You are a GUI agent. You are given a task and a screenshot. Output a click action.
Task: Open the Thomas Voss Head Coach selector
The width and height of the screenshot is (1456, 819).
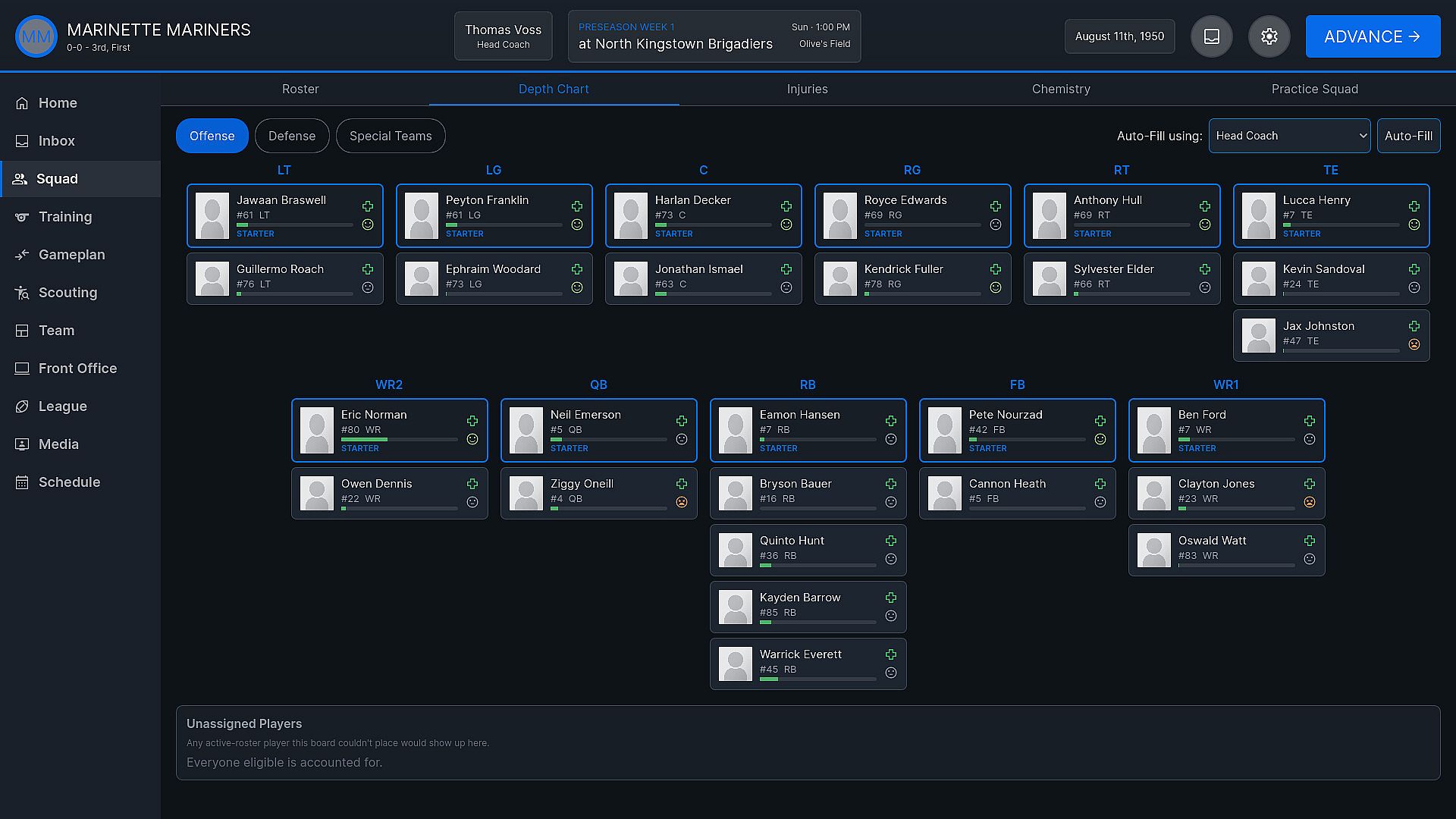[x=504, y=36]
